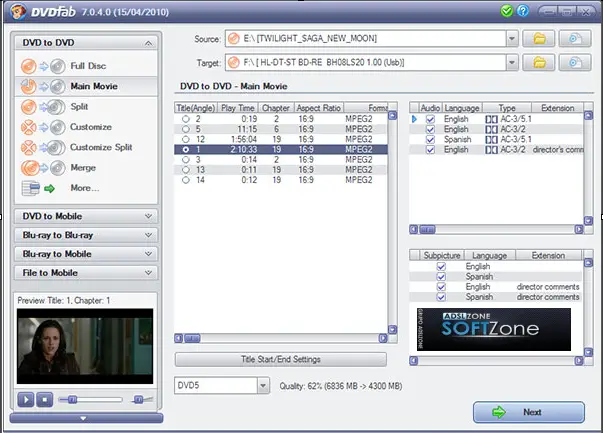Play the preview video
Screen dimensions: 603x433
(x=26, y=400)
